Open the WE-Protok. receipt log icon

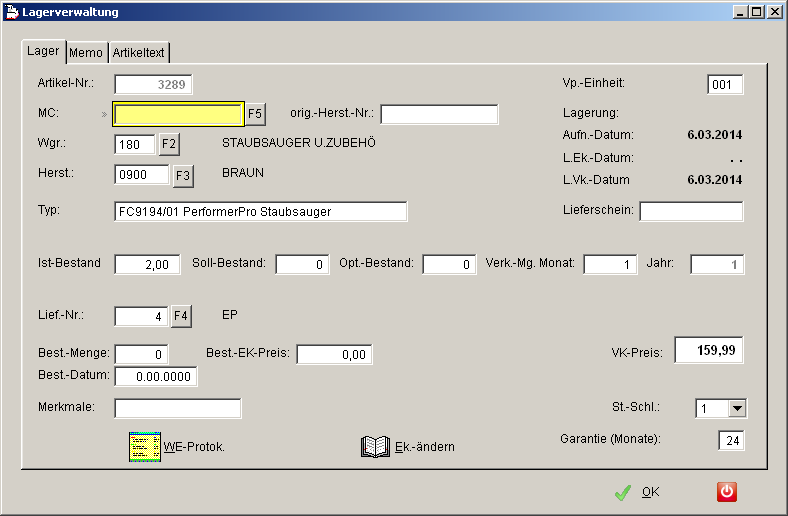tap(145, 447)
